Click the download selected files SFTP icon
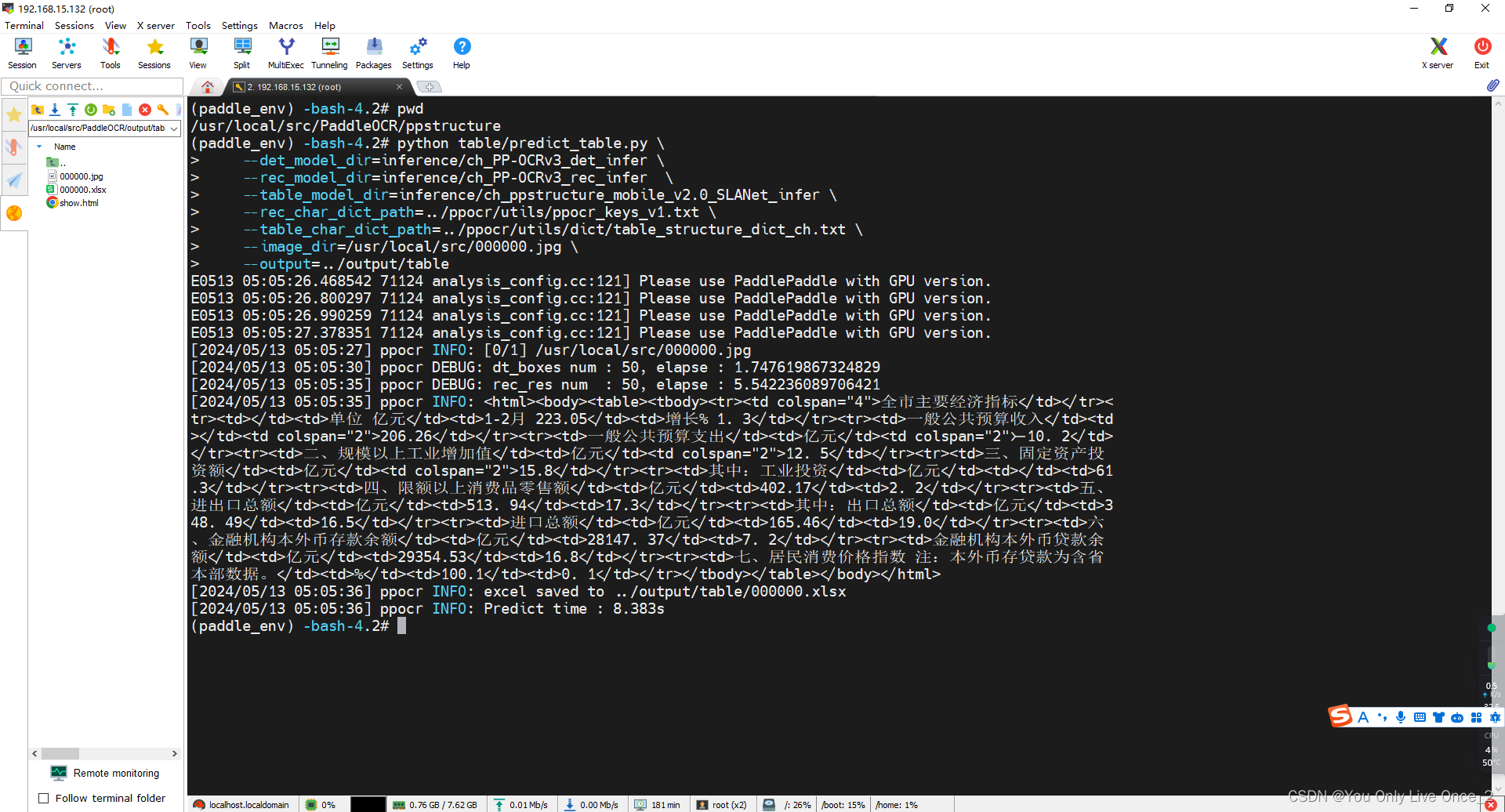The image size is (1505, 812). [55, 110]
